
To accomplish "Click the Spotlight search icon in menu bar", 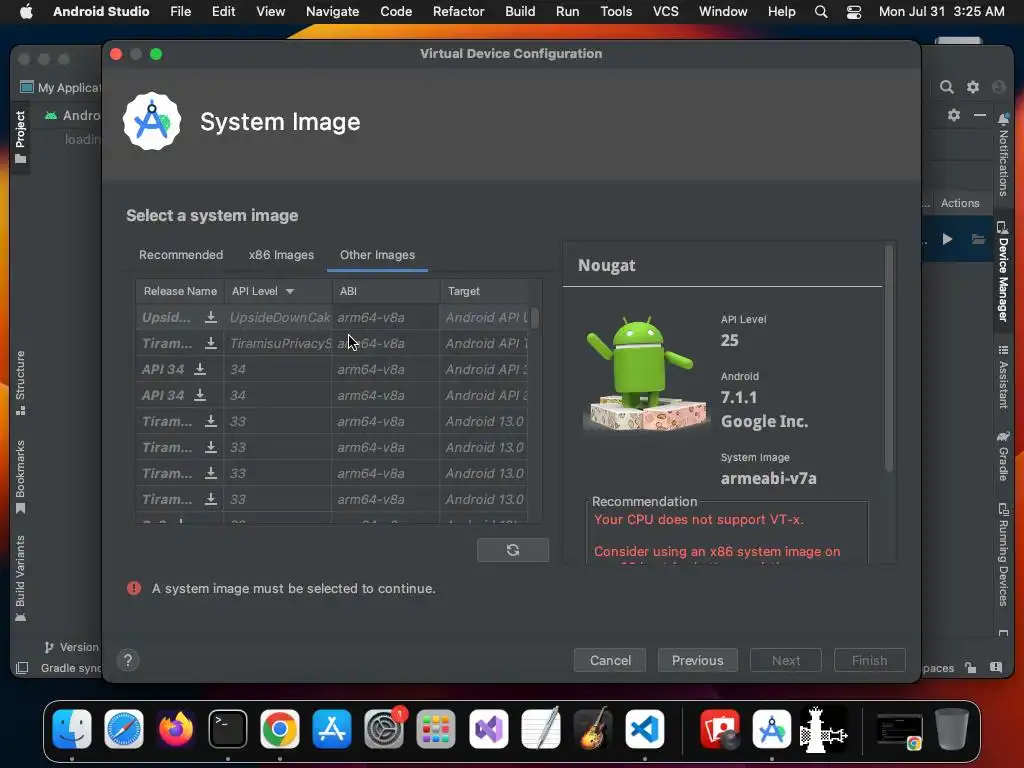I will (821, 12).
